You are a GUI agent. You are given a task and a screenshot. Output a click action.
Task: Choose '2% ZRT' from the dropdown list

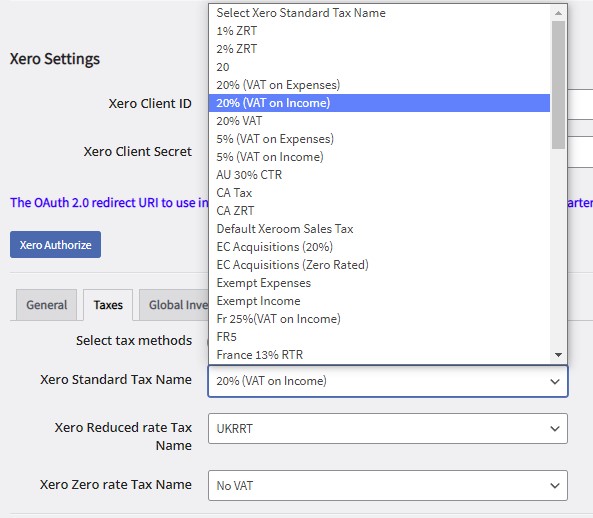379,49
